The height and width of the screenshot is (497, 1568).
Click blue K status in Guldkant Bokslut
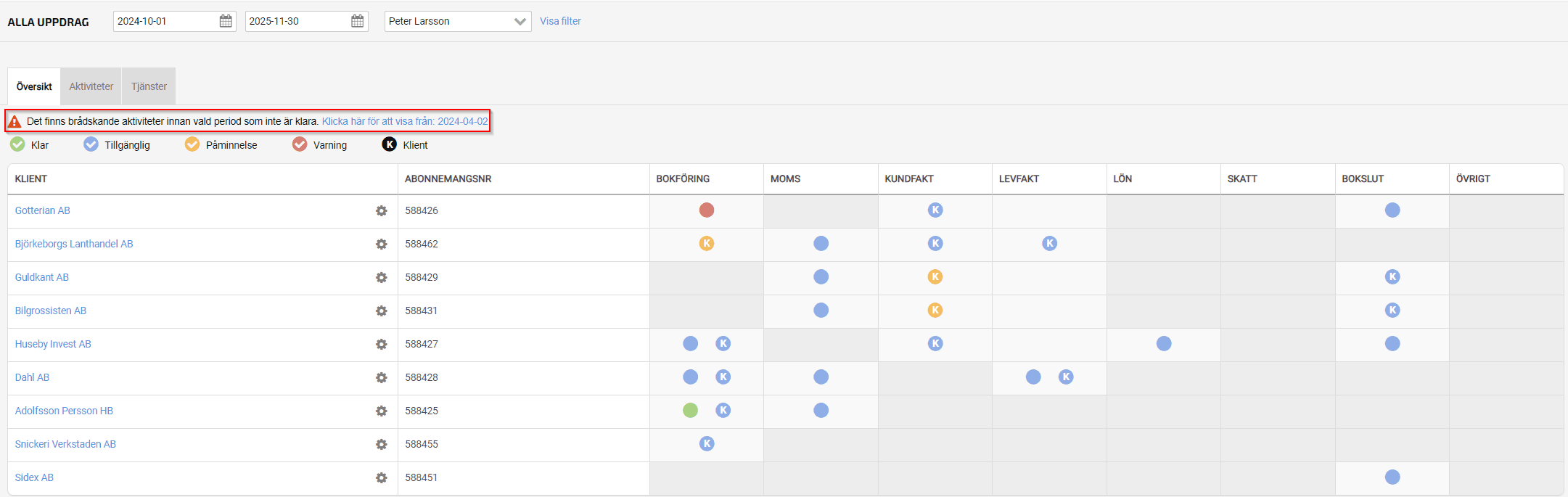(1392, 276)
